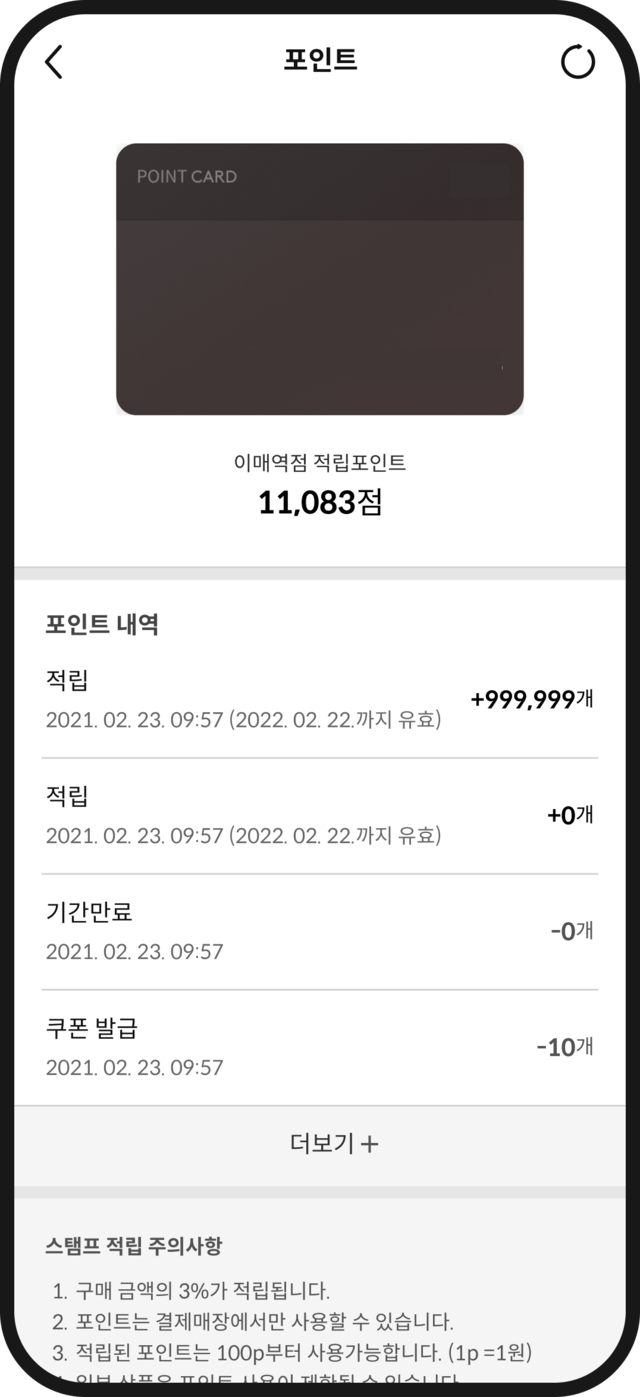640x1397 pixels.
Task: Click the 포인트 내역 section header
Action: pos(102,626)
